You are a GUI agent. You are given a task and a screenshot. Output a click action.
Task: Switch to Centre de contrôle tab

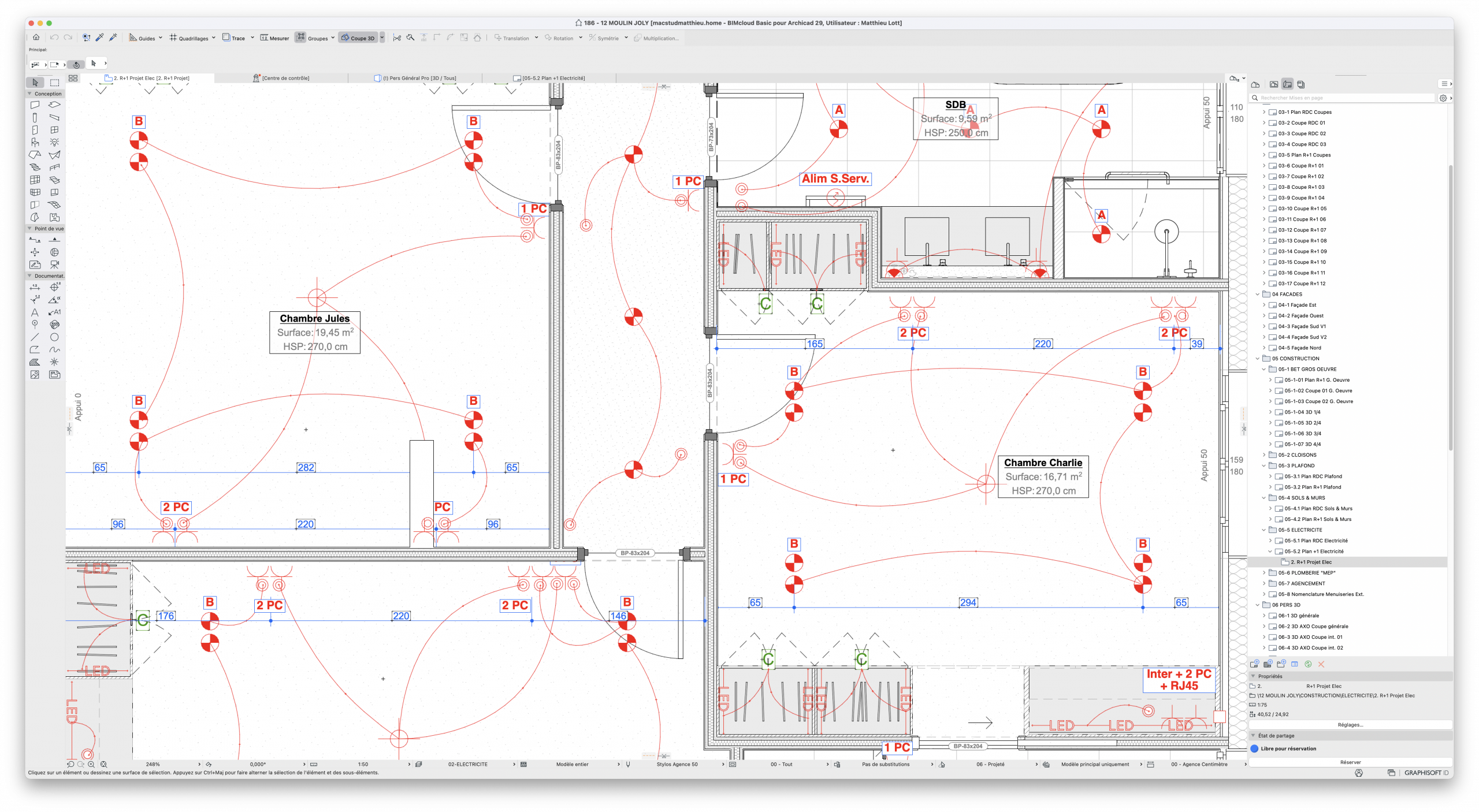[285, 78]
